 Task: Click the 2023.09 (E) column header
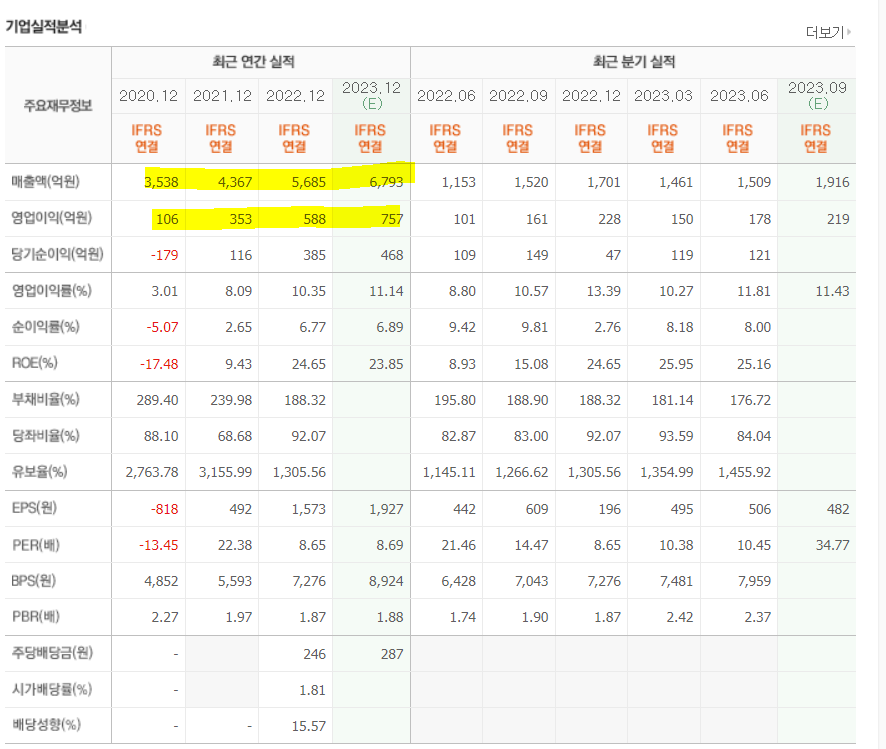817,95
